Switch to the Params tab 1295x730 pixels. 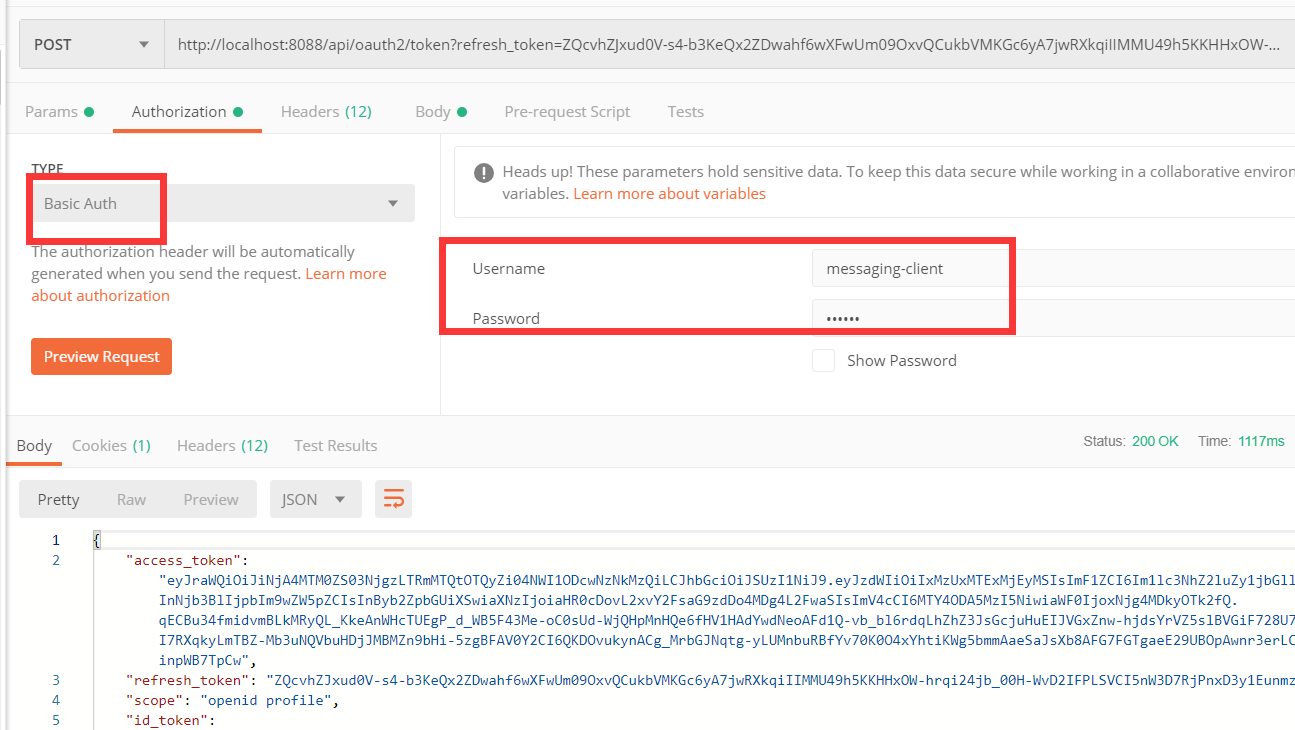pos(59,112)
